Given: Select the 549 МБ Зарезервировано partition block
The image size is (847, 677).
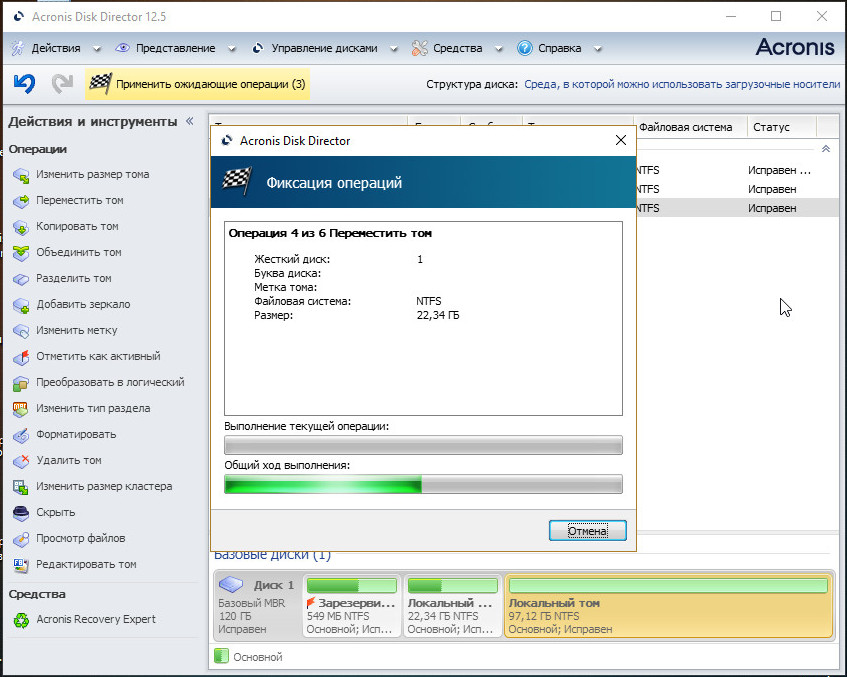Looking at the screenshot, I should [351, 606].
